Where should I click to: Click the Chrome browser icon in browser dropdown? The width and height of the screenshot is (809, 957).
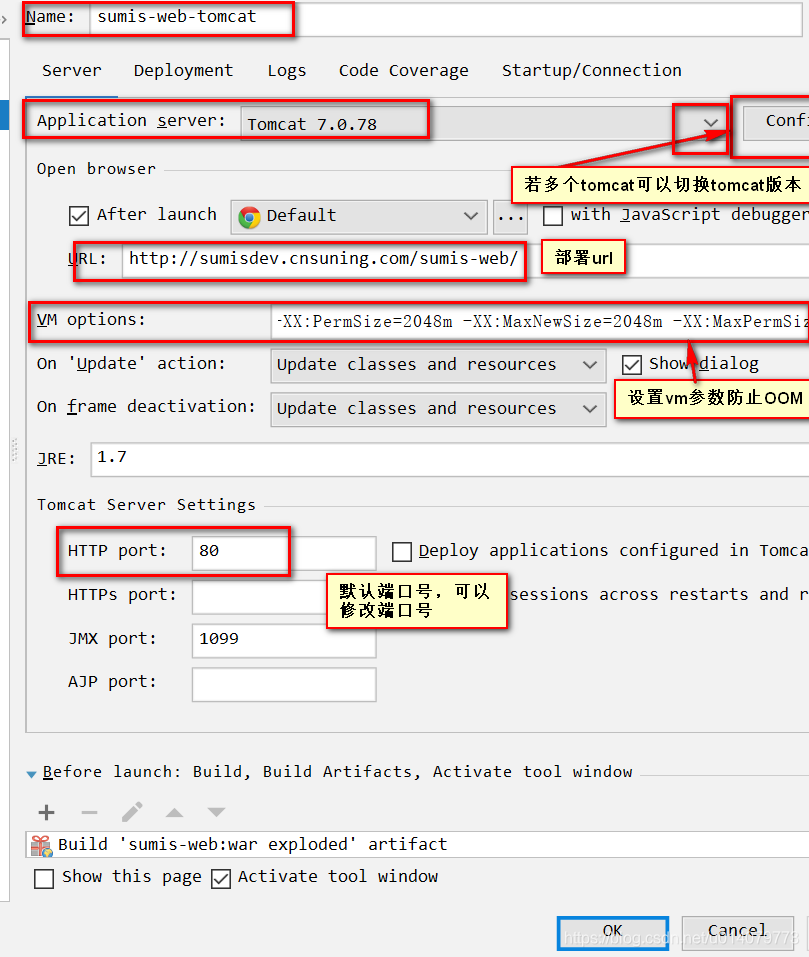[249, 217]
